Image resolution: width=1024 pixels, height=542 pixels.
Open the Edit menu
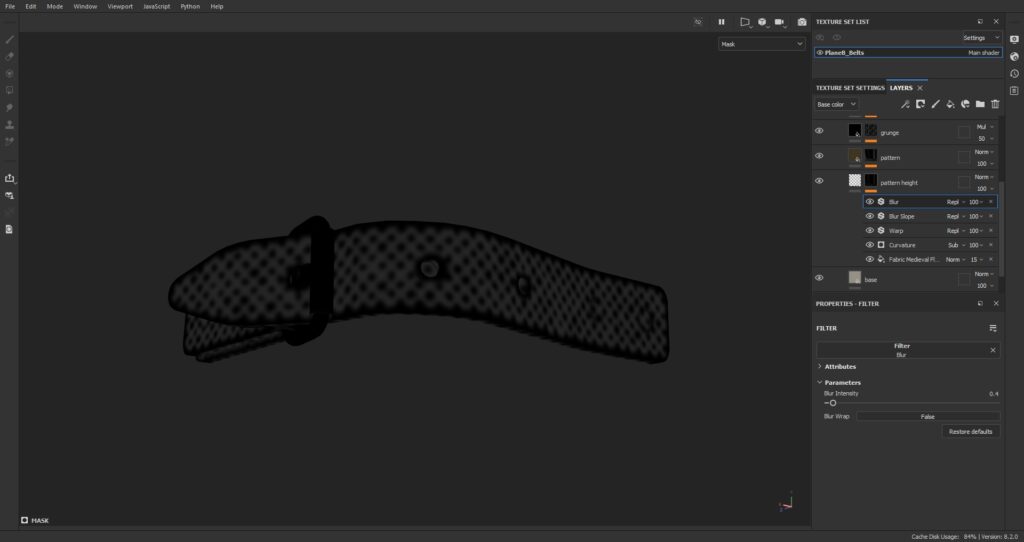pos(31,7)
